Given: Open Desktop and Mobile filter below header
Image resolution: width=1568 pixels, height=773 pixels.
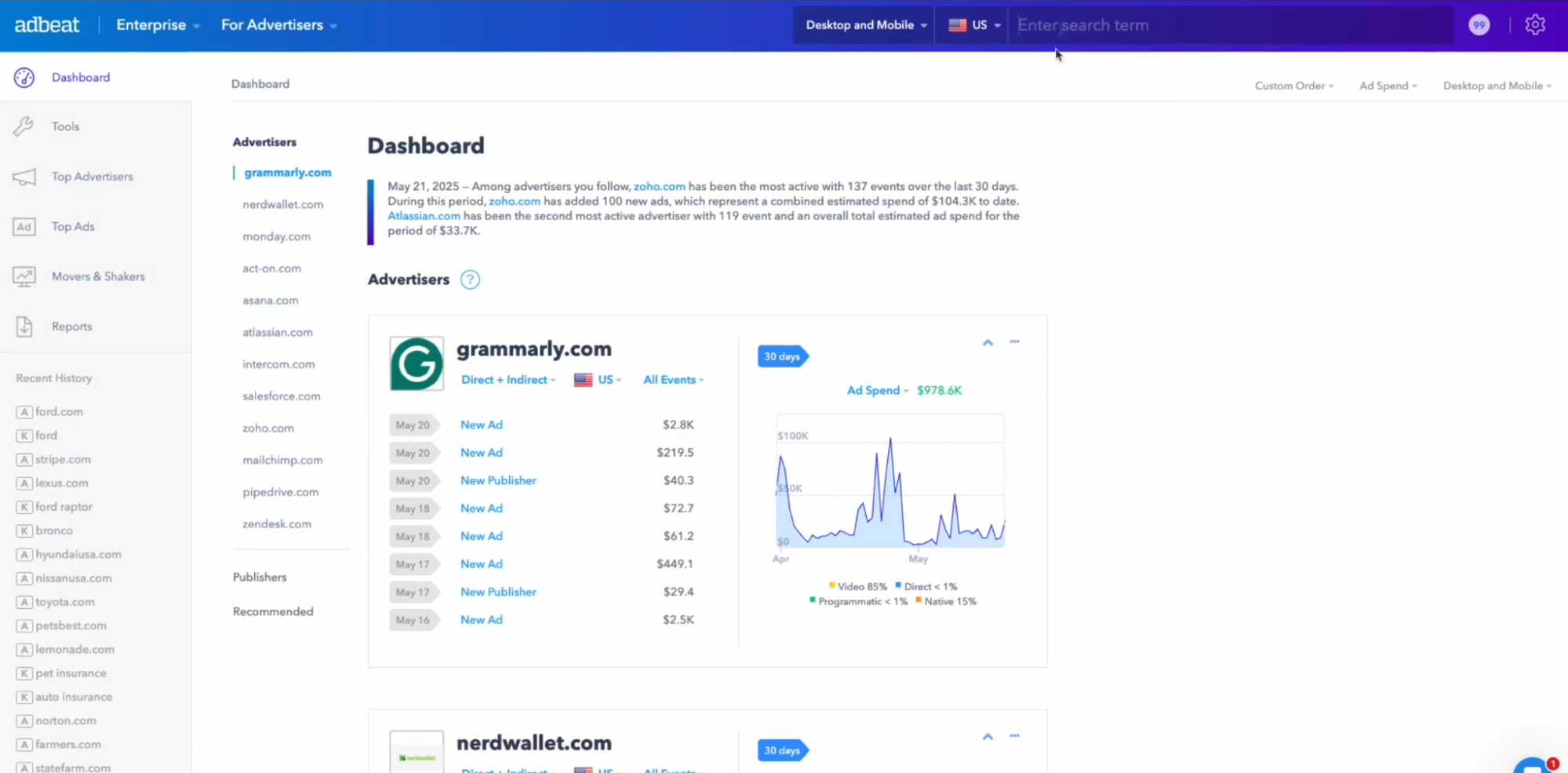Looking at the screenshot, I should click(1497, 86).
